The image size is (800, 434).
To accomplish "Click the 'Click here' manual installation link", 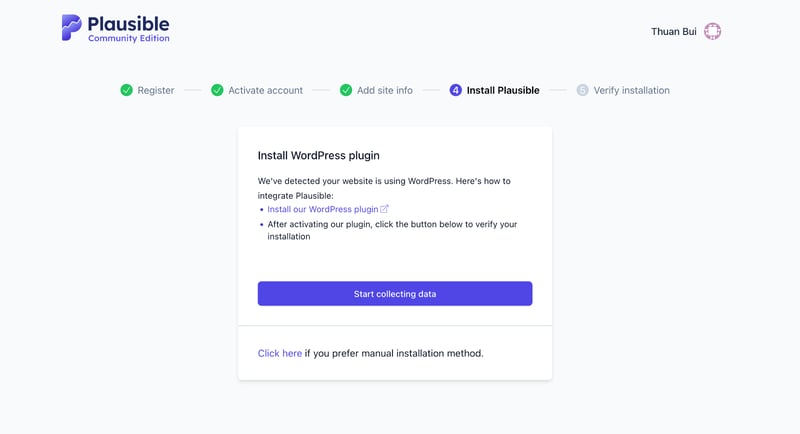I will pyautogui.click(x=280, y=353).
